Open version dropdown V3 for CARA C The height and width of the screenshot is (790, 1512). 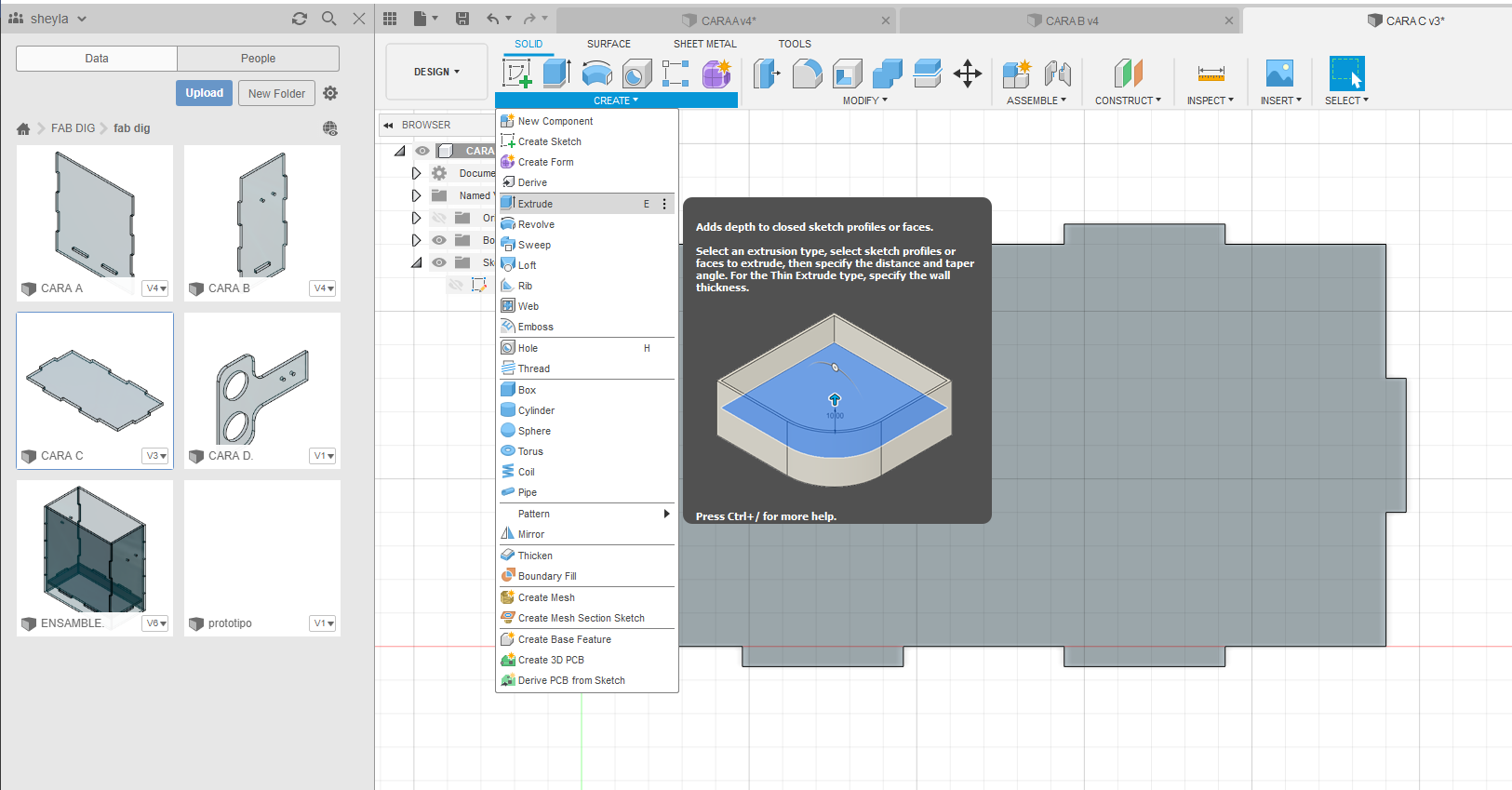(x=156, y=456)
